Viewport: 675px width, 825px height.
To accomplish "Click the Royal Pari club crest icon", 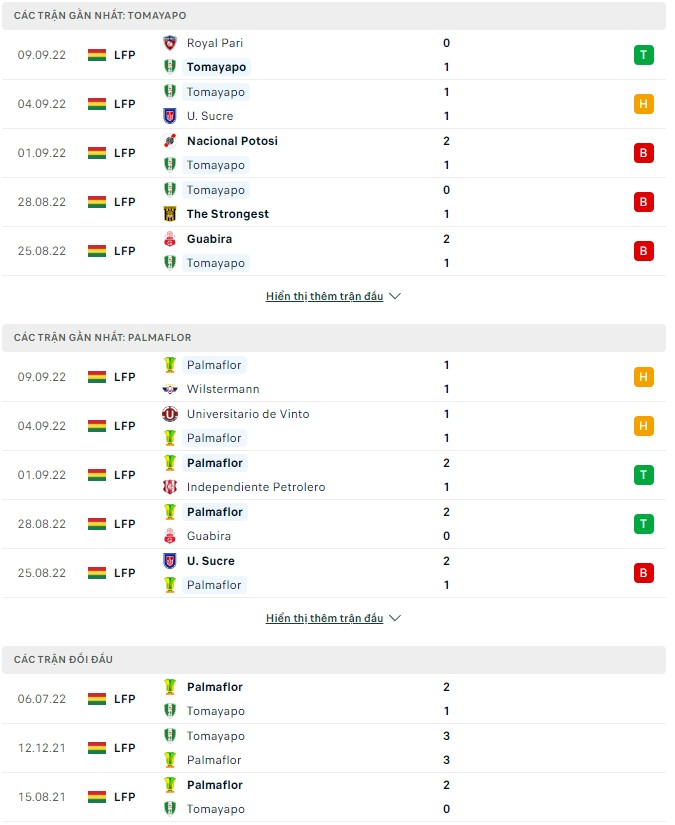I will click(169, 43).
